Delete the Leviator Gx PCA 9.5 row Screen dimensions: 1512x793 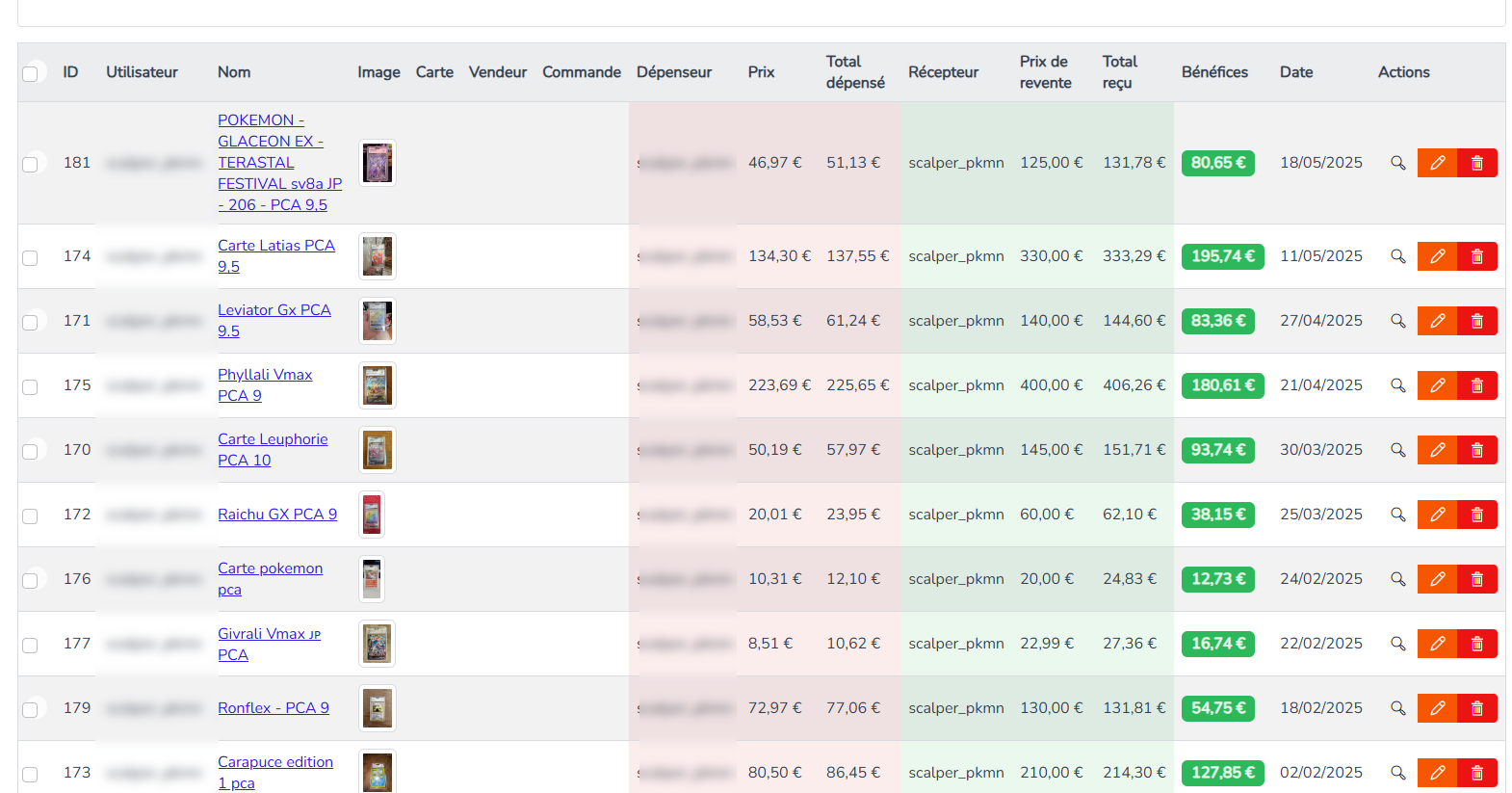click(1476, 321)
